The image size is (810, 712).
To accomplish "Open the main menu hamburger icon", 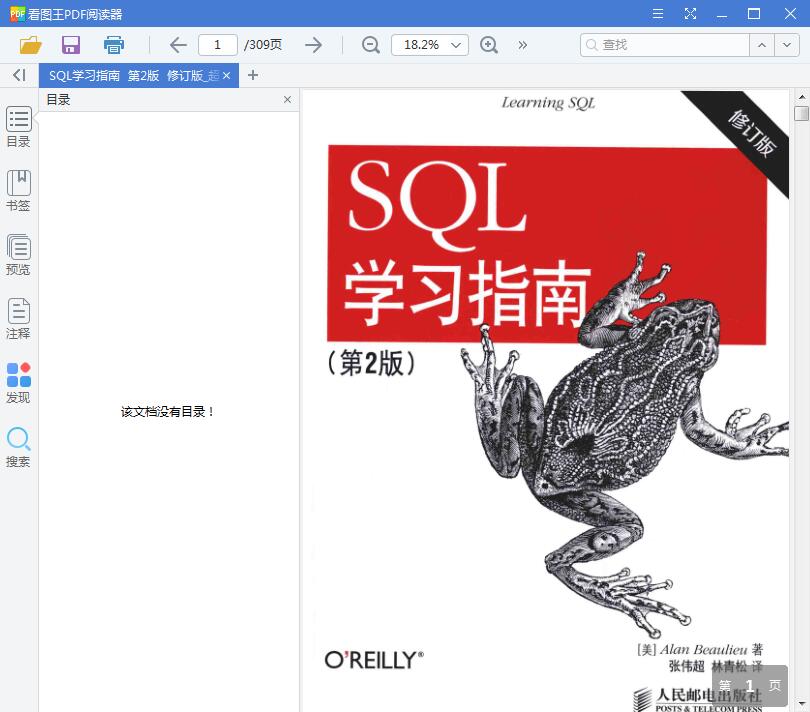I will (658, 13).
